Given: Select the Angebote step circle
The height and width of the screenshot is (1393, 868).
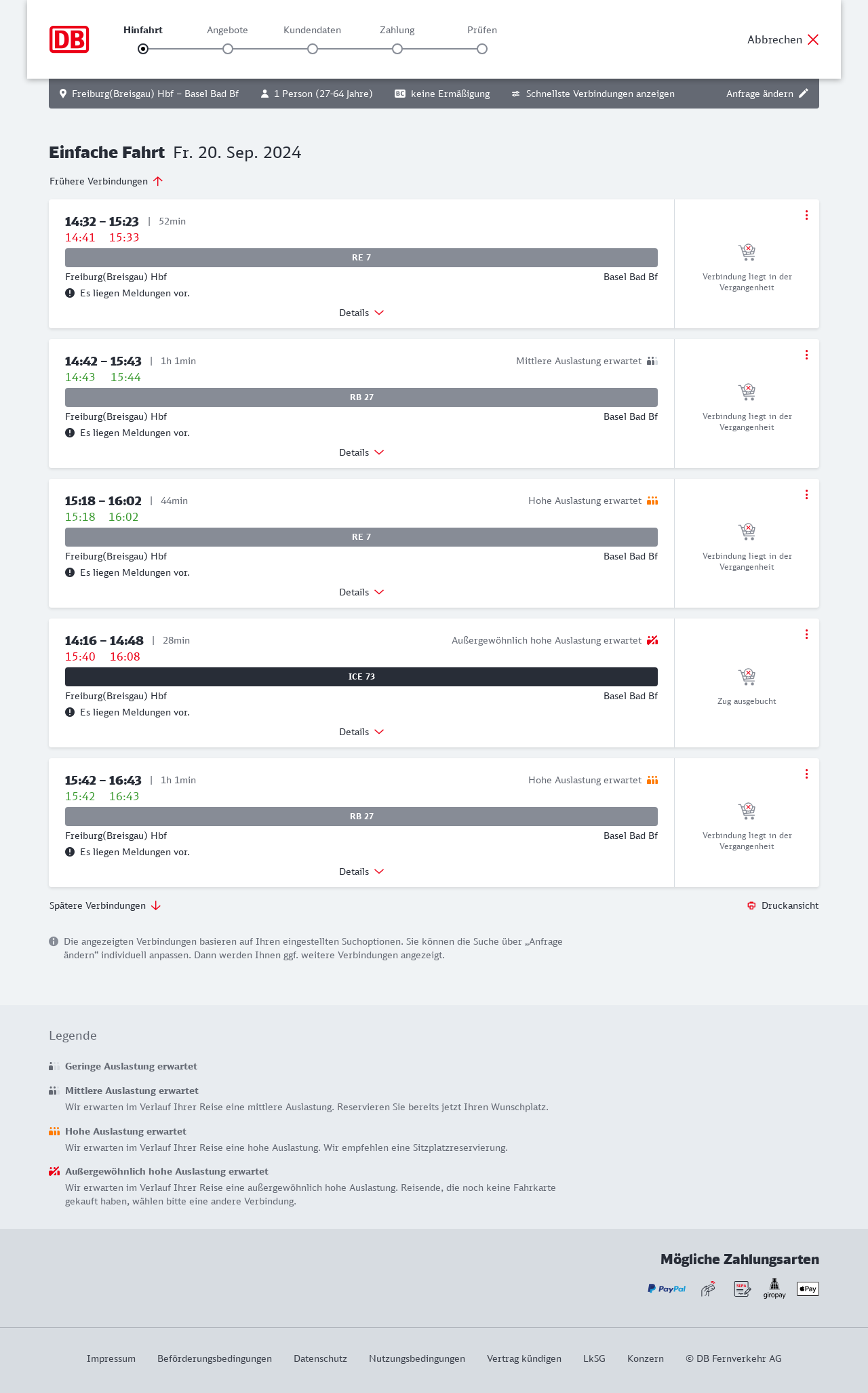Looking at the screenshot, I should pos(228,49).
